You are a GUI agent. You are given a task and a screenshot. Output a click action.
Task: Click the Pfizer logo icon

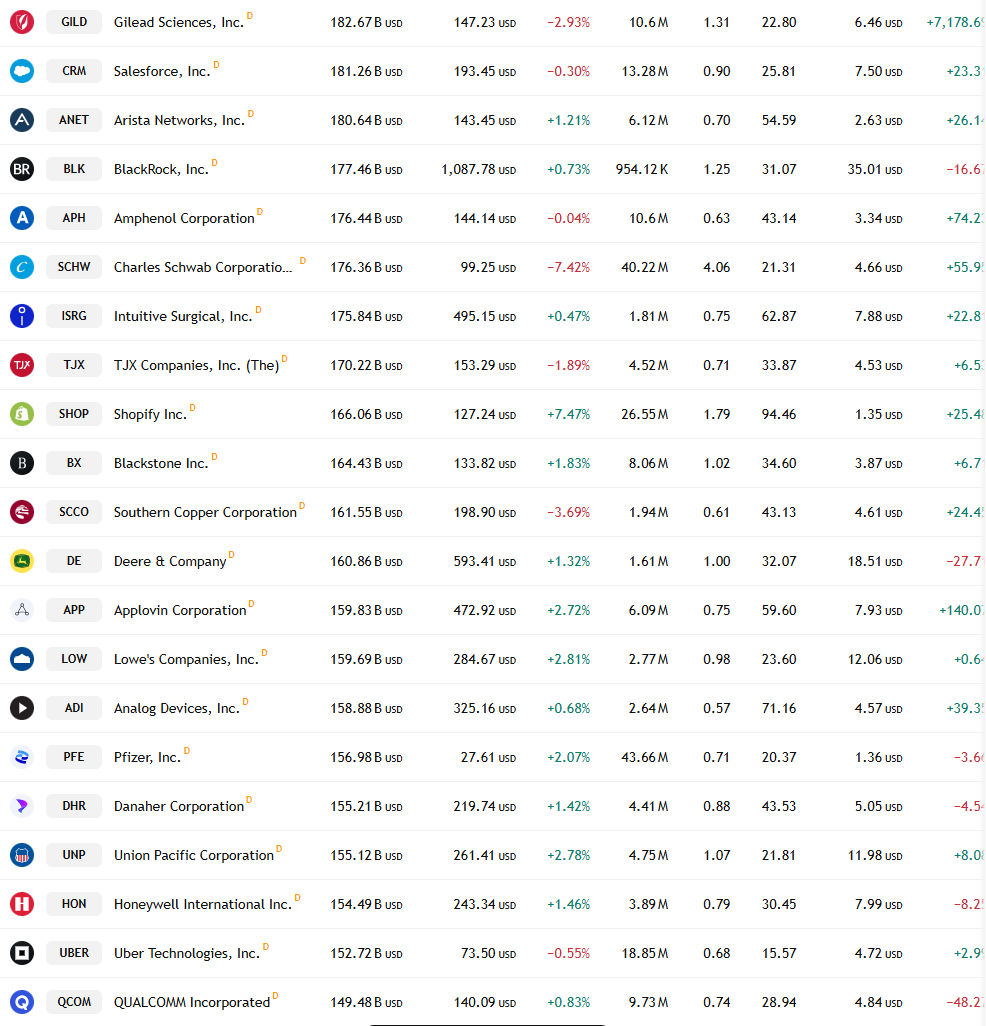click(x=22, y=757)
